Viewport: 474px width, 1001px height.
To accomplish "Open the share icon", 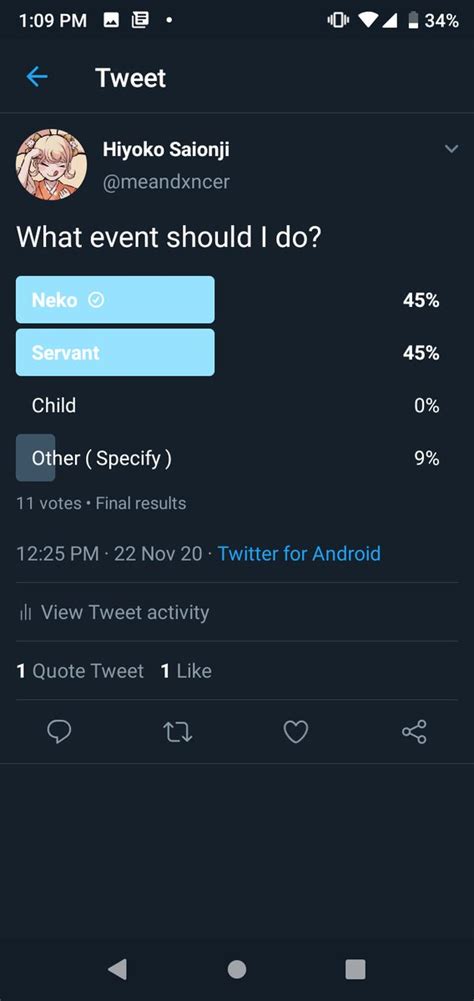I will tap(415, 732).
